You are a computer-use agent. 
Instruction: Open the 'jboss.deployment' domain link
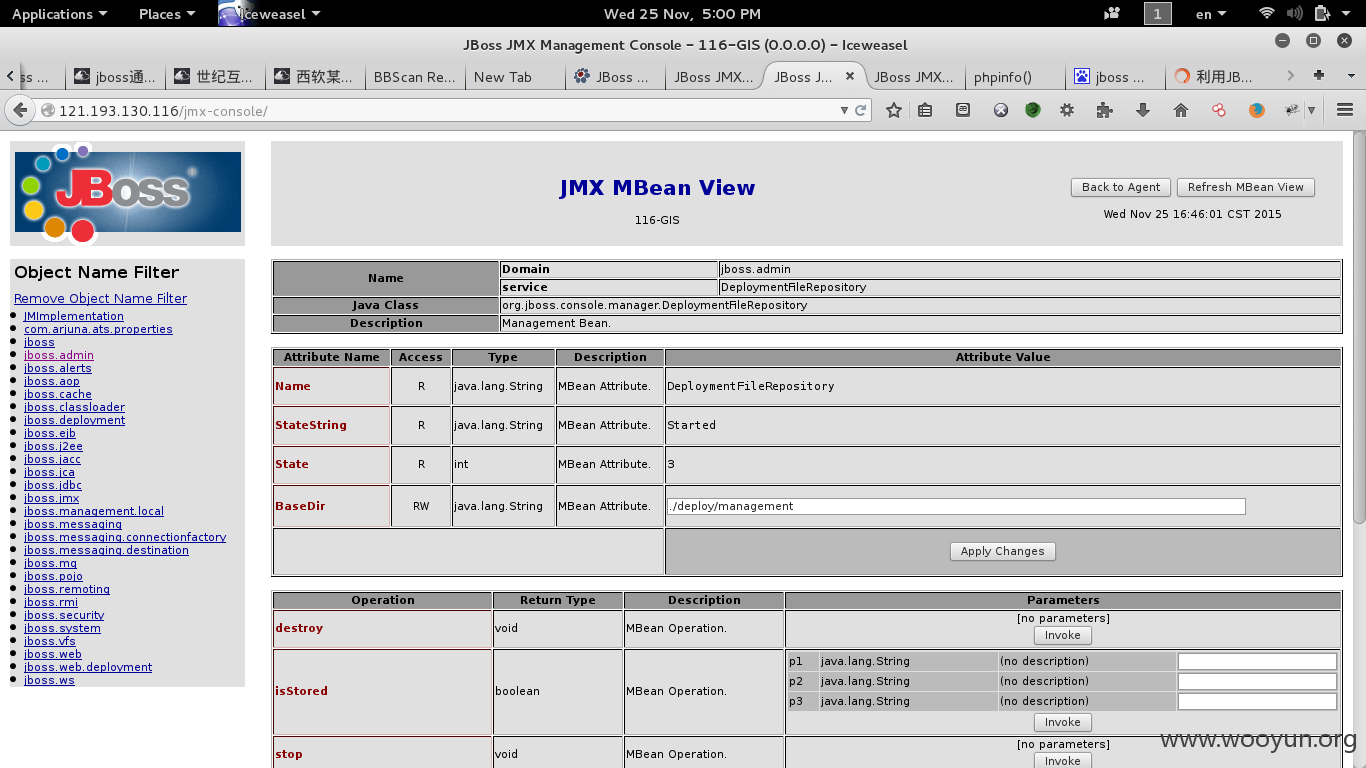(74, 420)
